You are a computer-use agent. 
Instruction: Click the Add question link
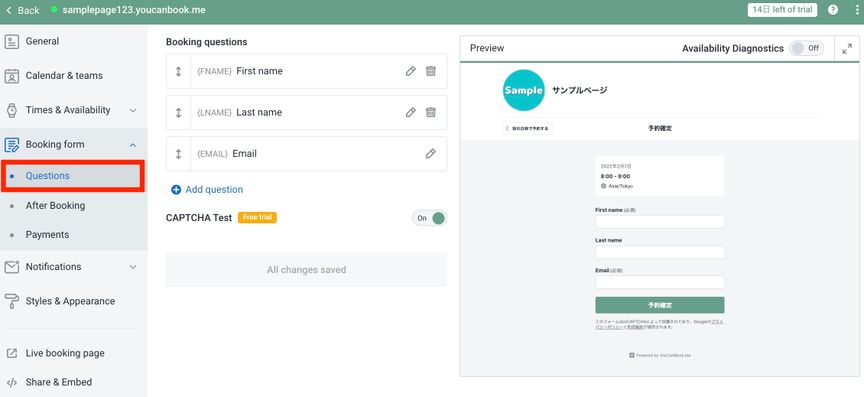[207, 190]
